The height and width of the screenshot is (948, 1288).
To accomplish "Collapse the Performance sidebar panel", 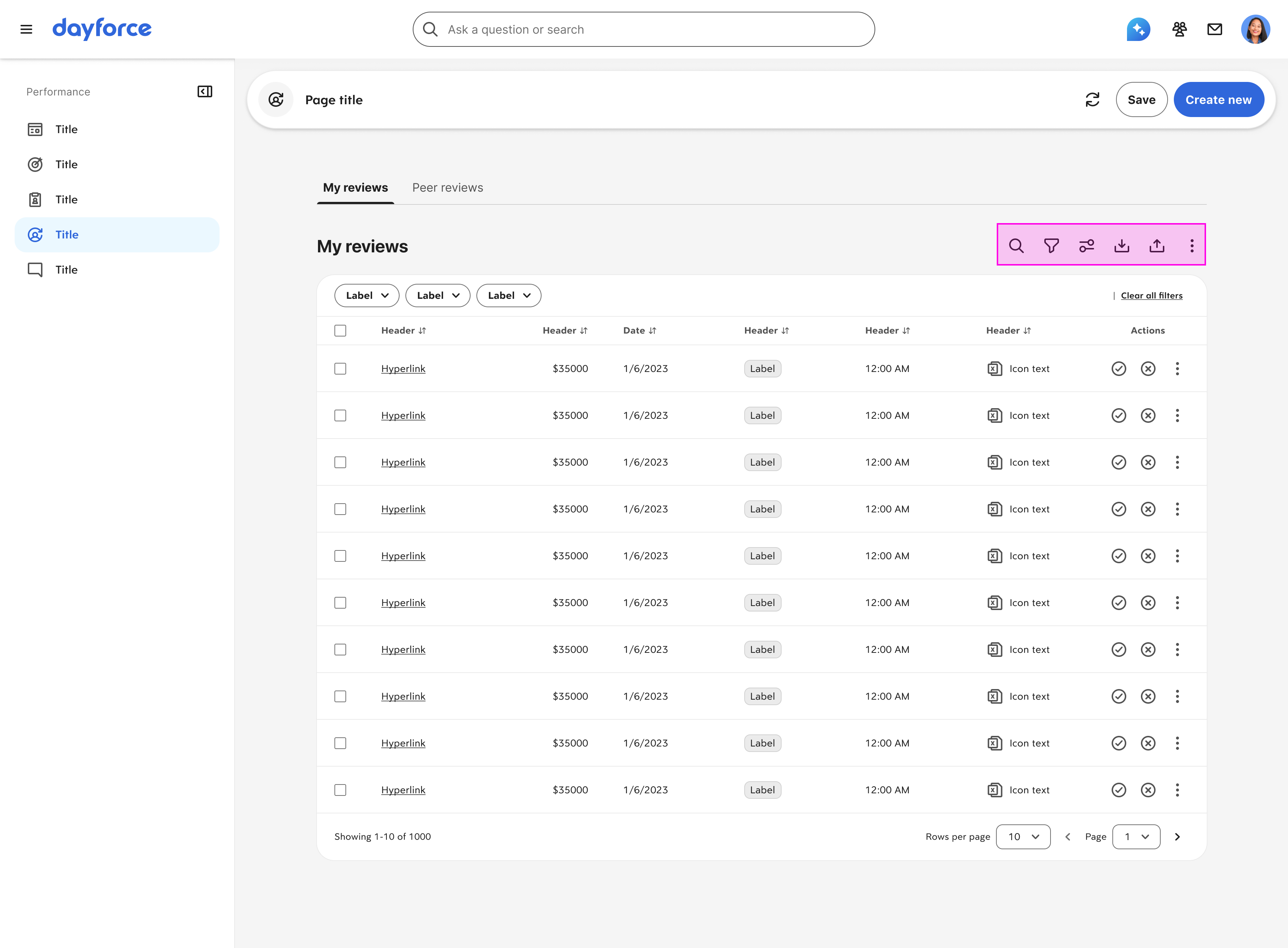I will pos(205,92).
